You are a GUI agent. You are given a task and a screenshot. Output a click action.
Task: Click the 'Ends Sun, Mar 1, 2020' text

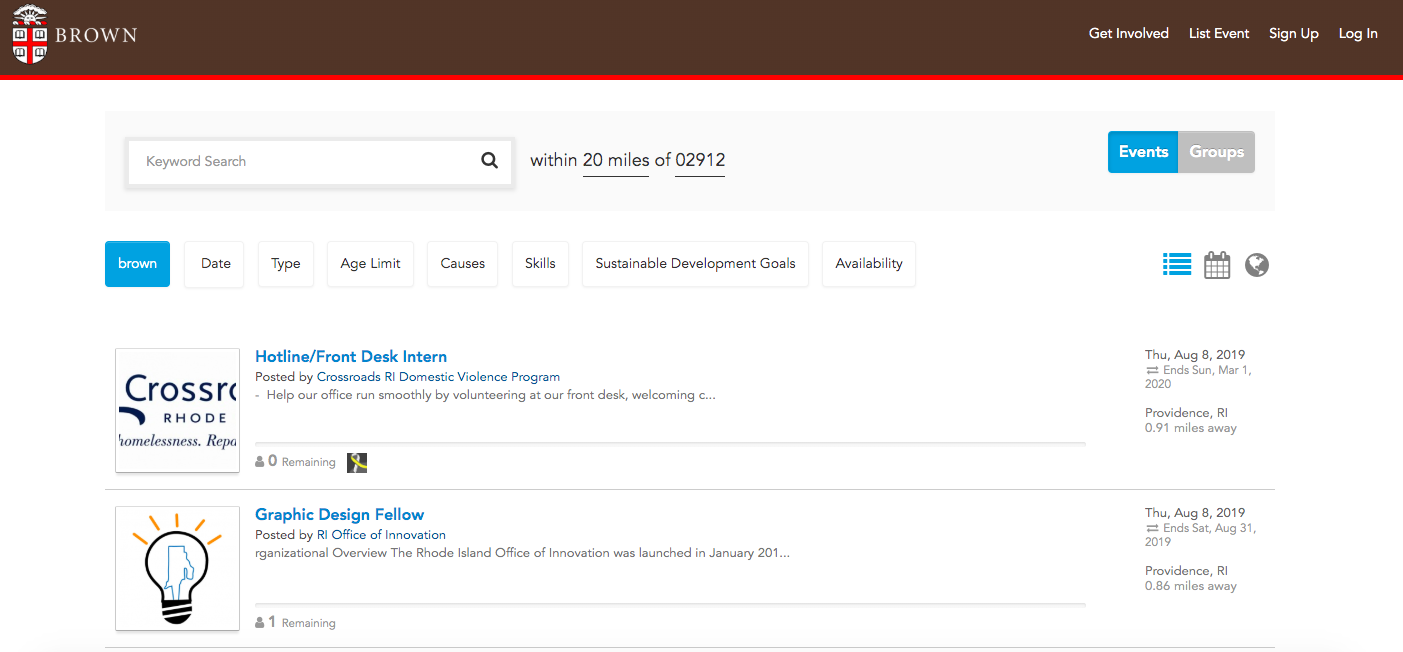(x=1199, y=377)
